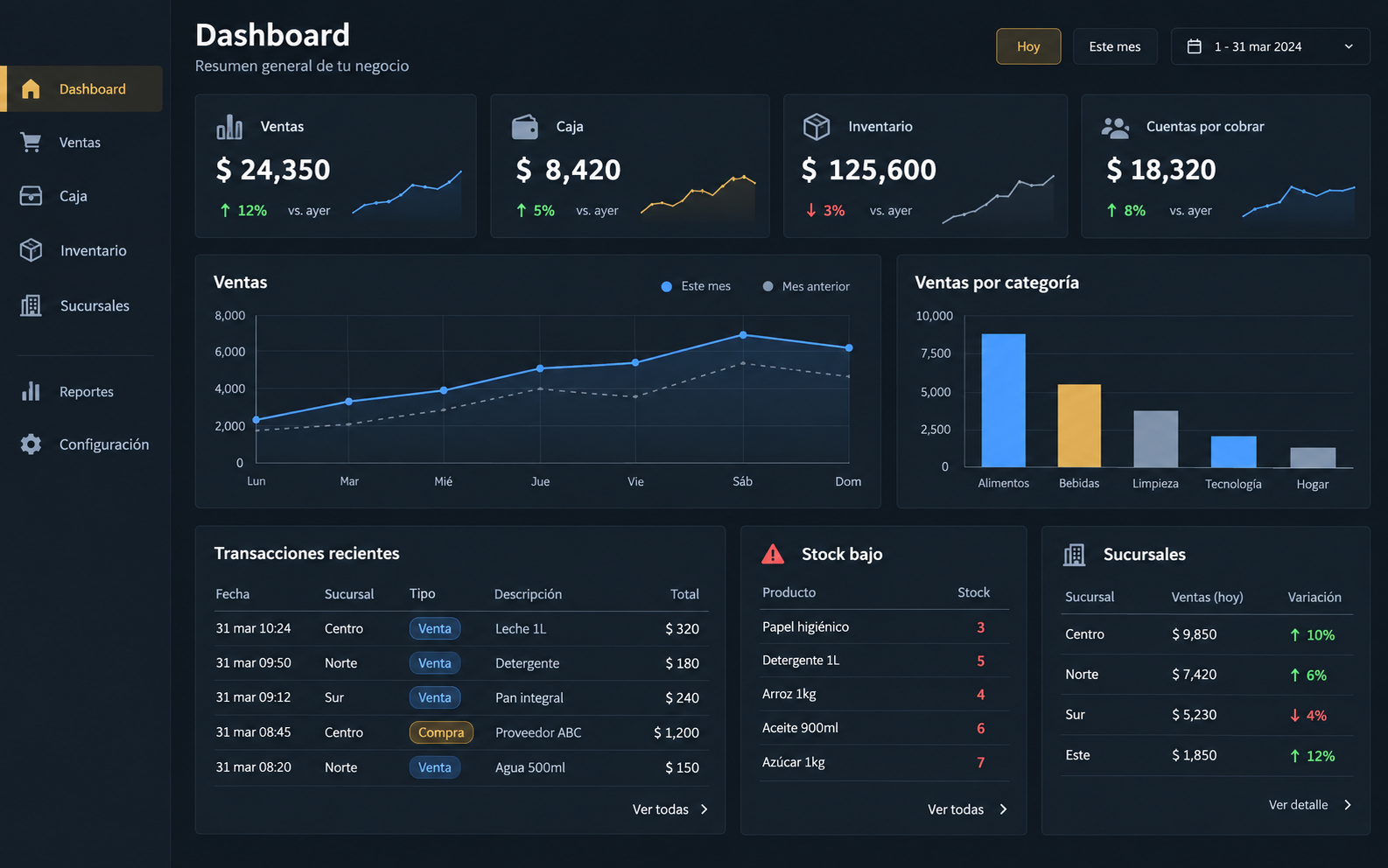Toggle the Mes anterior series in legend
This screenshot has height=868, width=1388.
[x=806, y=286]
